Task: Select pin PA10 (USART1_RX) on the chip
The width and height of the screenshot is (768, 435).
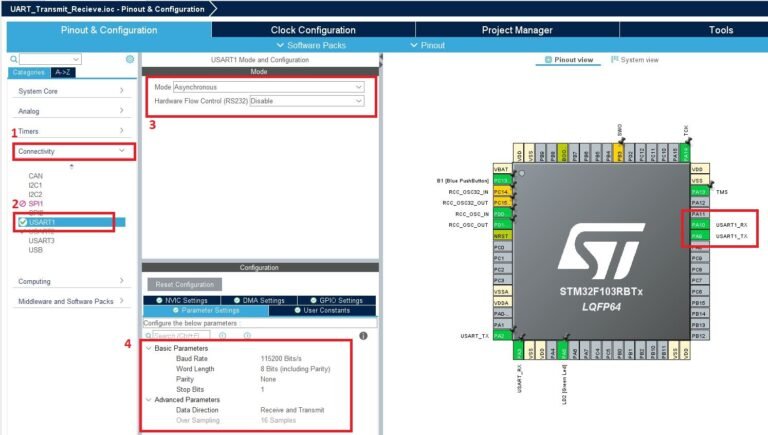Action: [x=698, y=225]
